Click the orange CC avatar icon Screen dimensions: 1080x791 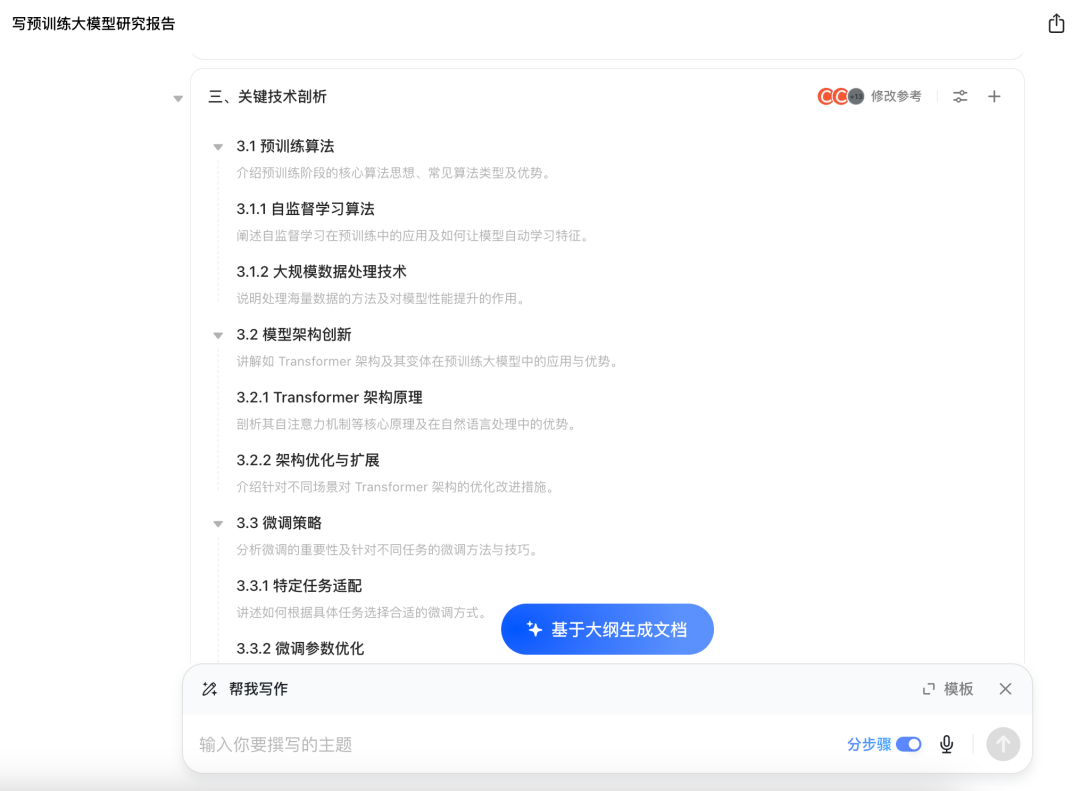(826, 96)
